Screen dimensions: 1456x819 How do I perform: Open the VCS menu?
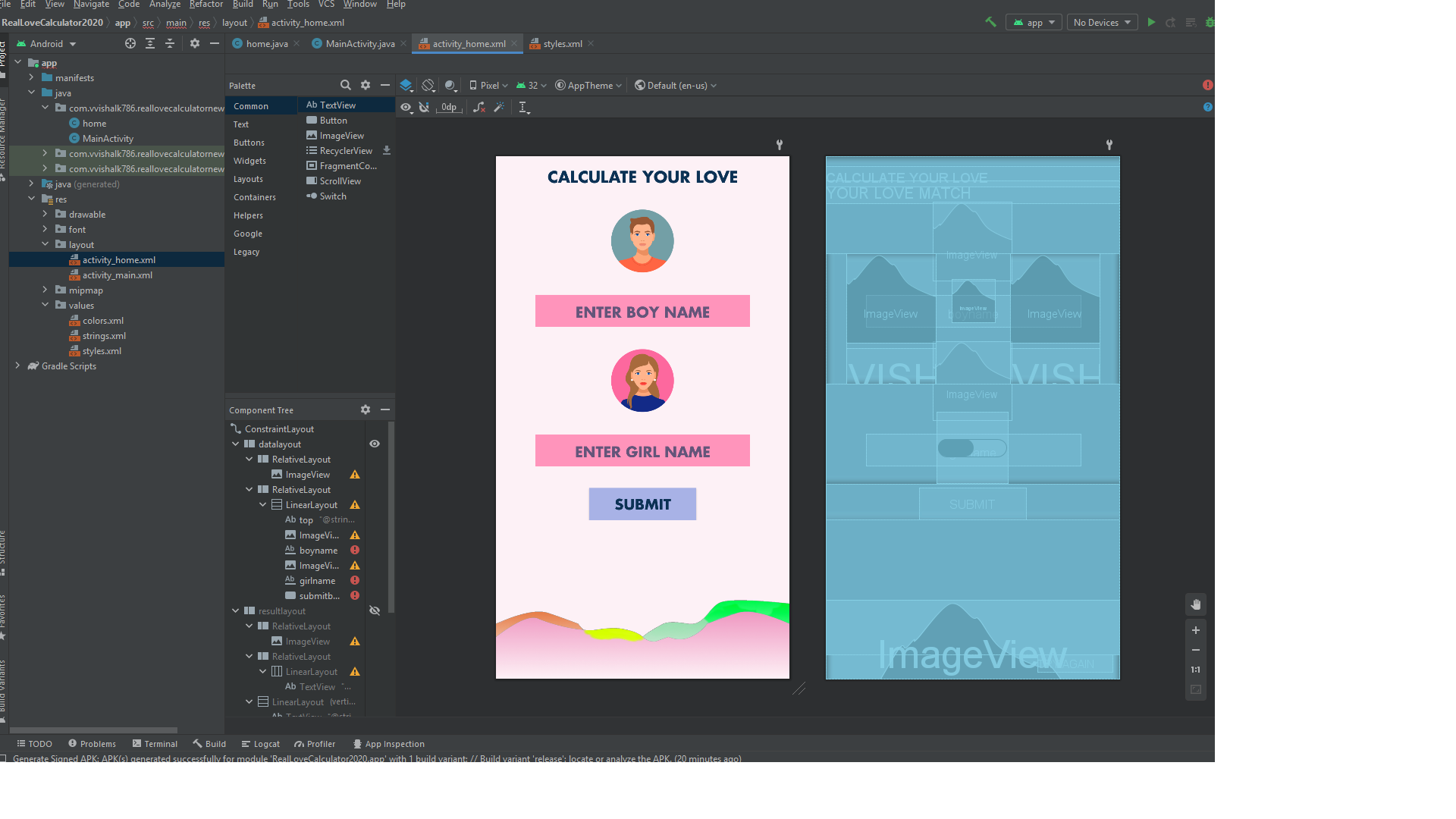[x=326, y=5]
